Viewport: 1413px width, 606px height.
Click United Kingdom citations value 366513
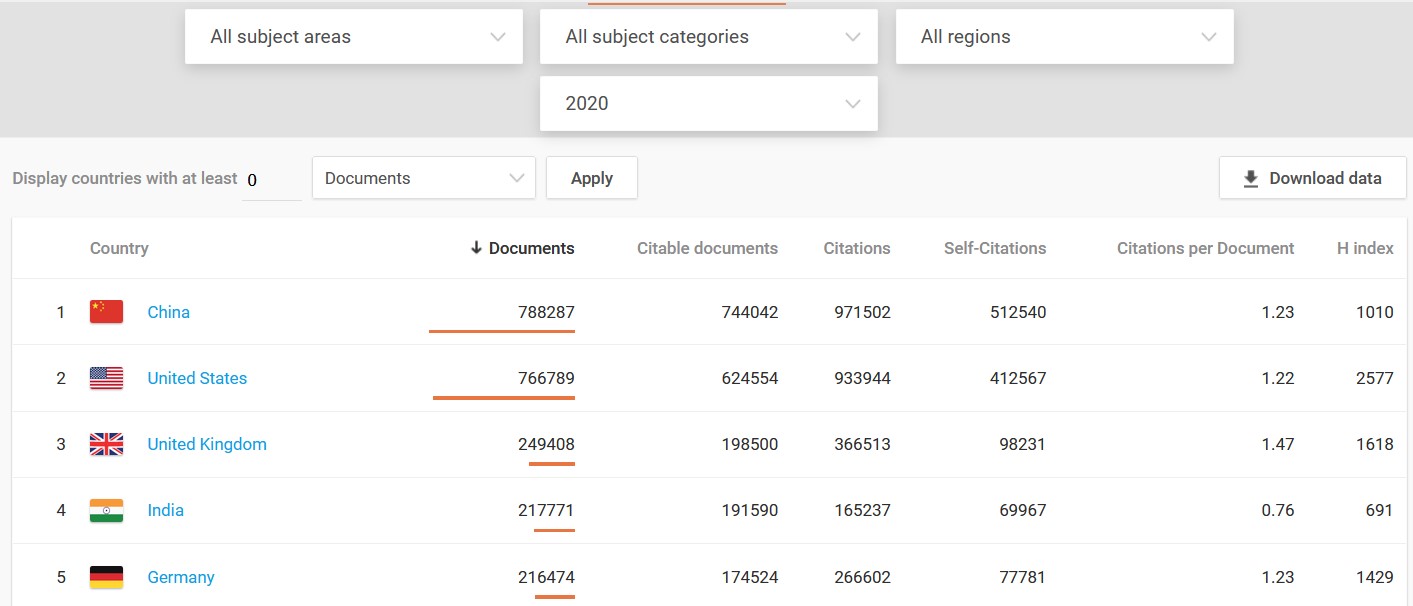[x=863, y=444]
